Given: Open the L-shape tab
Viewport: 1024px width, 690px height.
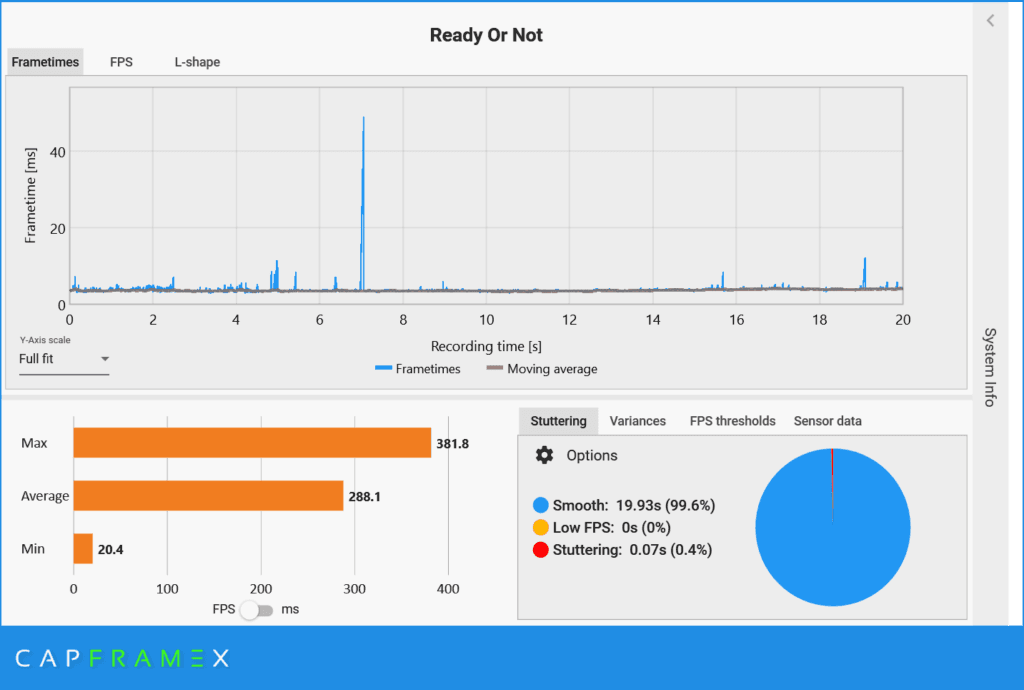Looking at the screenshot, I should 197,62.
